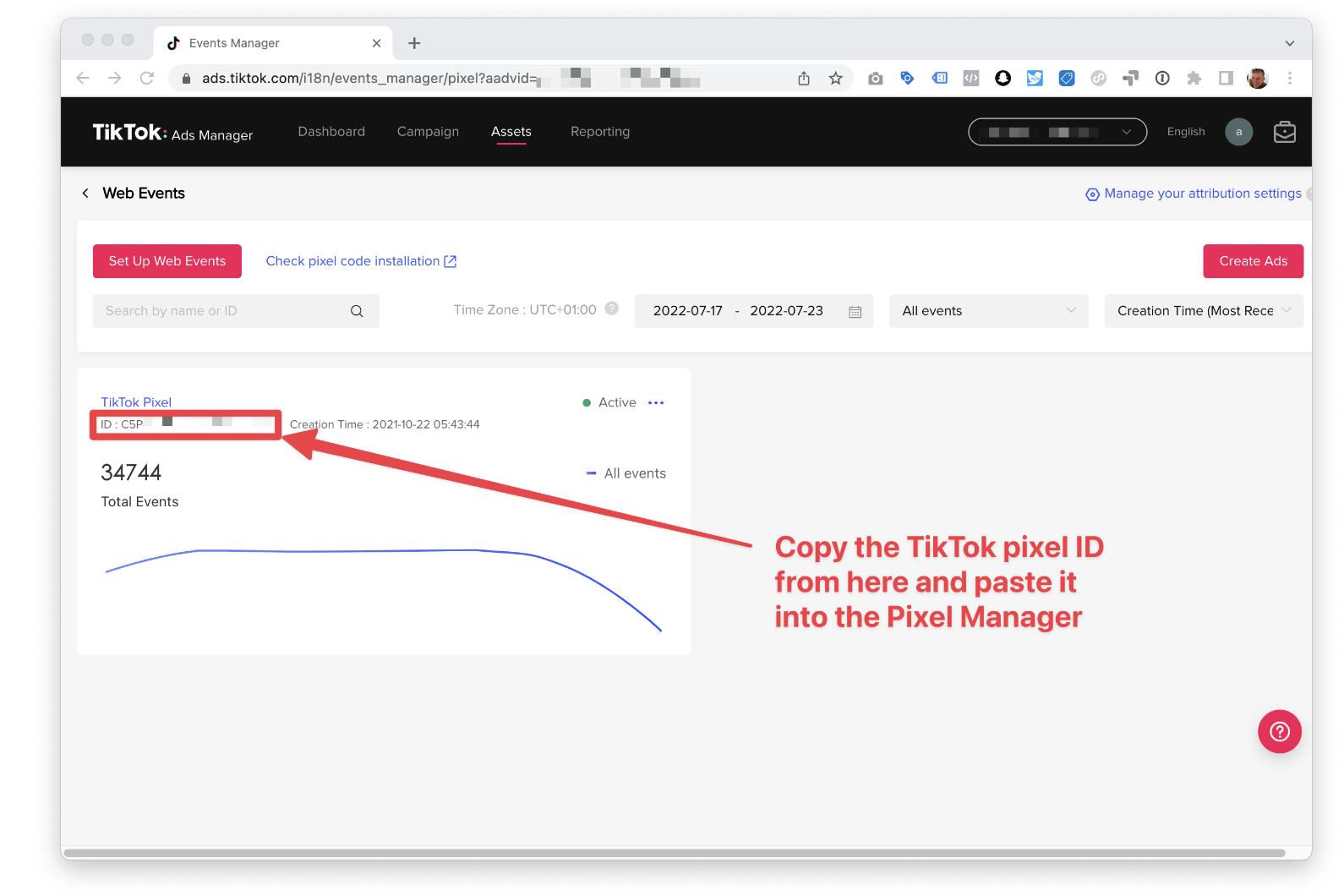Open the pixel three-dot options menu
The height and width of the screenshot is (896, 1344).
pos(656,403)
